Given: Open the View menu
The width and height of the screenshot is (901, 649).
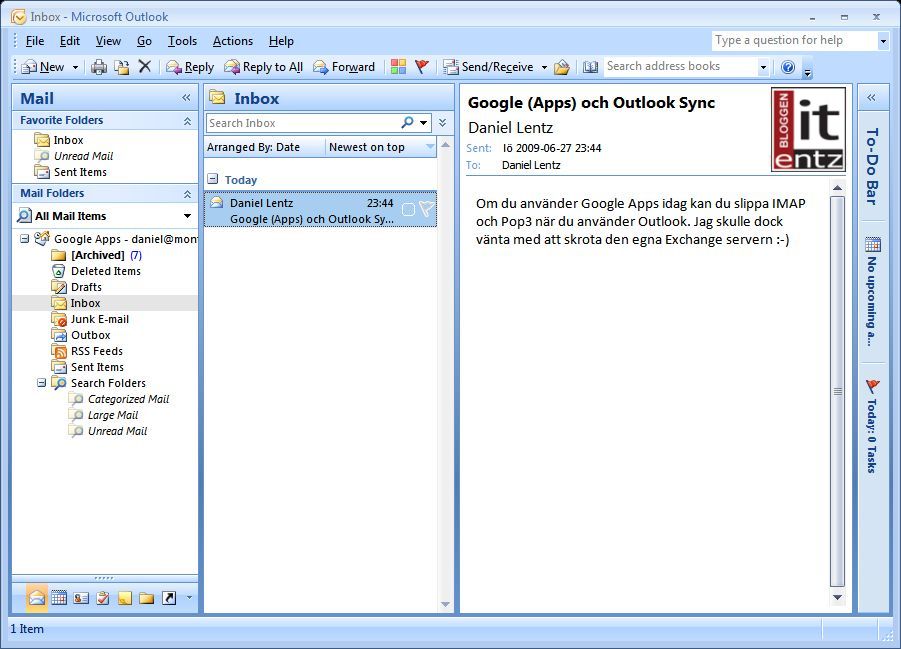Looking at the screenshot, I should [108, 41].
